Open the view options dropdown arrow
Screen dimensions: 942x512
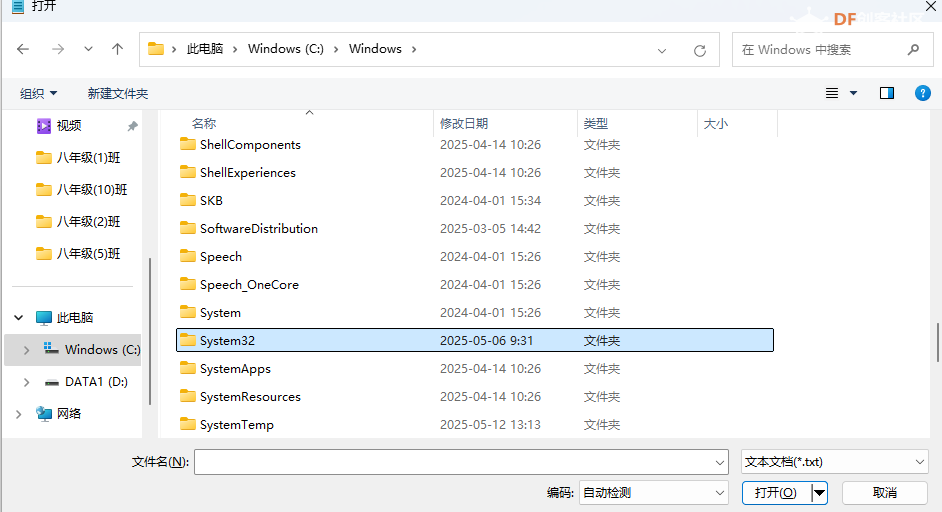click(x=853, y=93)
